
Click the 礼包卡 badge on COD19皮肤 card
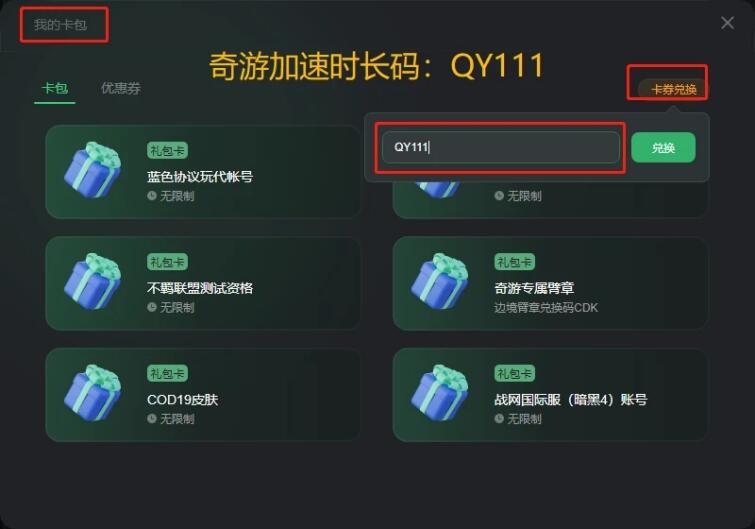point(167,373)
